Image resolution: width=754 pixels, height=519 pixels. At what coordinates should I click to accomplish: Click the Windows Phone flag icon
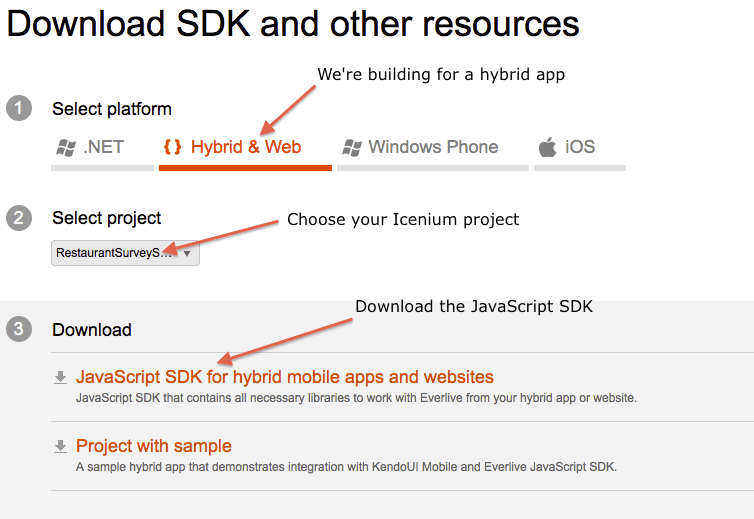(x=352, y=148)
